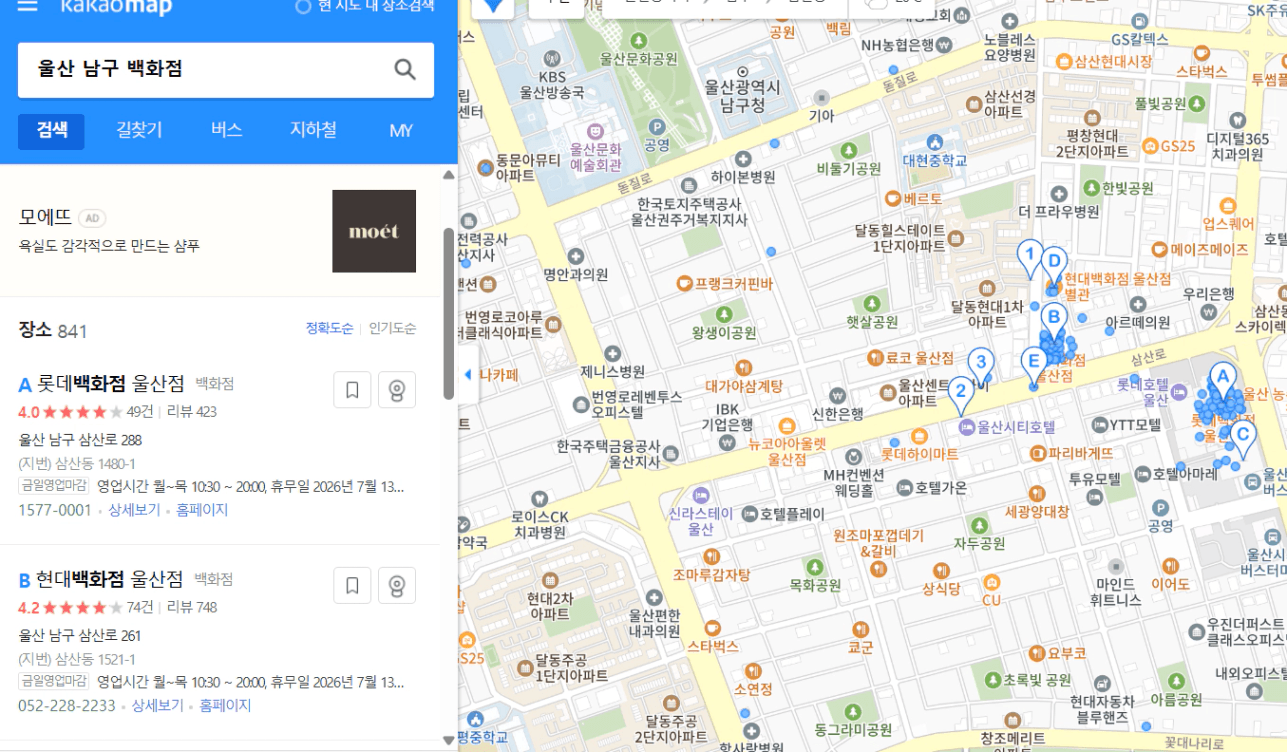Open the moét ad thumbnail
This screenshot has width=1287, height=752.
(x=374, y=231)
